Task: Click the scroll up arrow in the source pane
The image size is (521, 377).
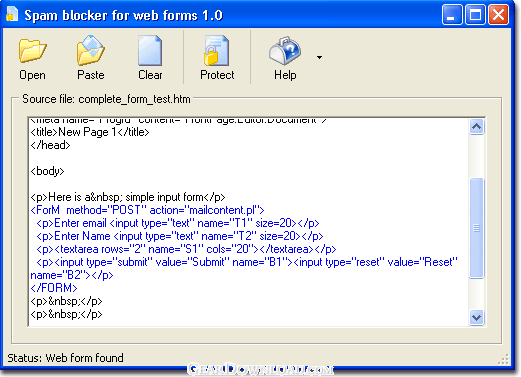Action: point(476,127)
